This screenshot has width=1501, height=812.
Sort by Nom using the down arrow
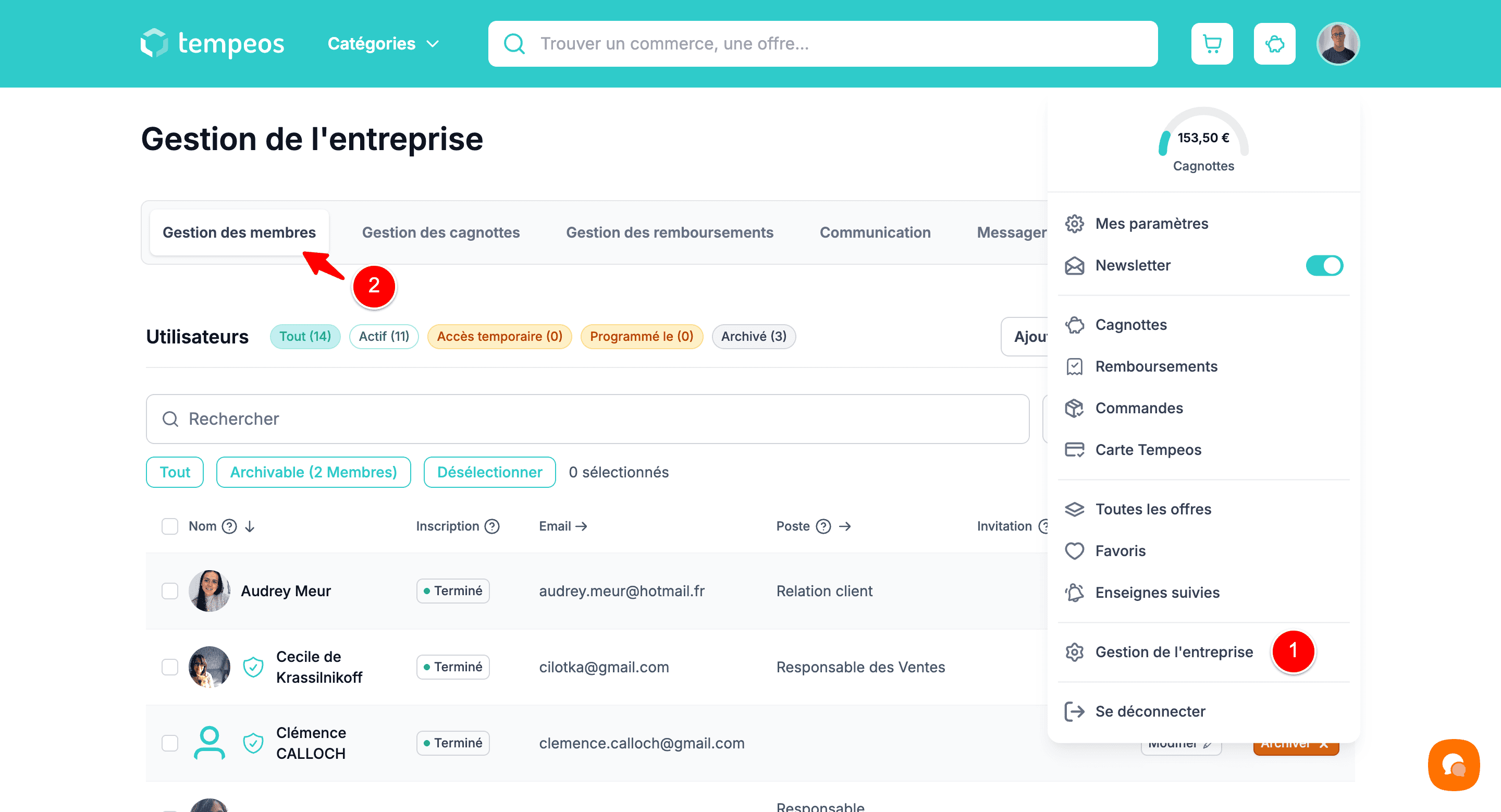click(x=250, y=526)
